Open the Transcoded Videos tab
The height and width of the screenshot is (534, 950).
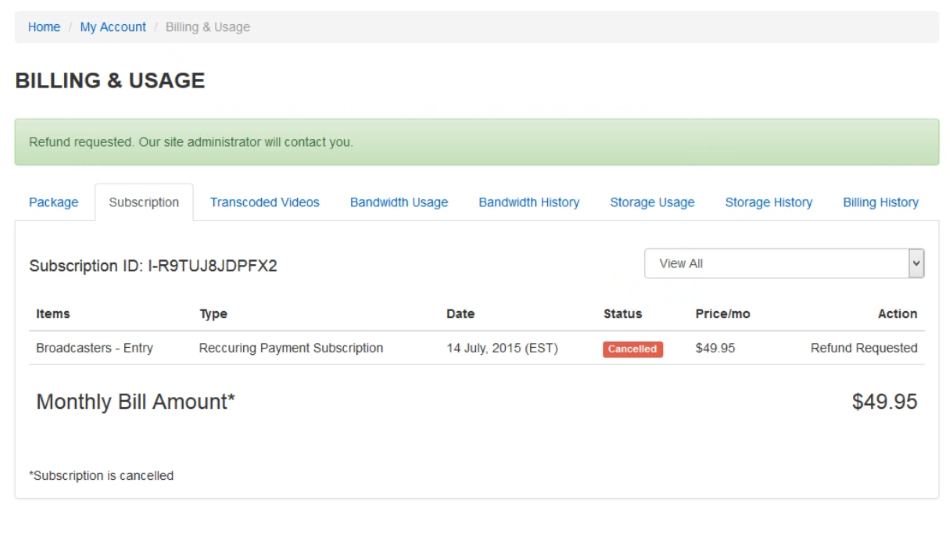pyautogui.click(x=264, y=202)
